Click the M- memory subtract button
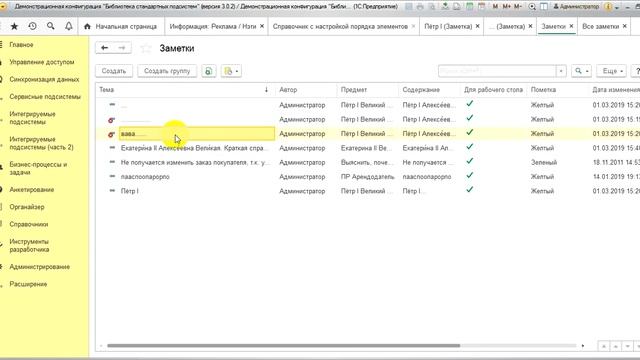The image size is (640, 360). (x=518, y=7)
